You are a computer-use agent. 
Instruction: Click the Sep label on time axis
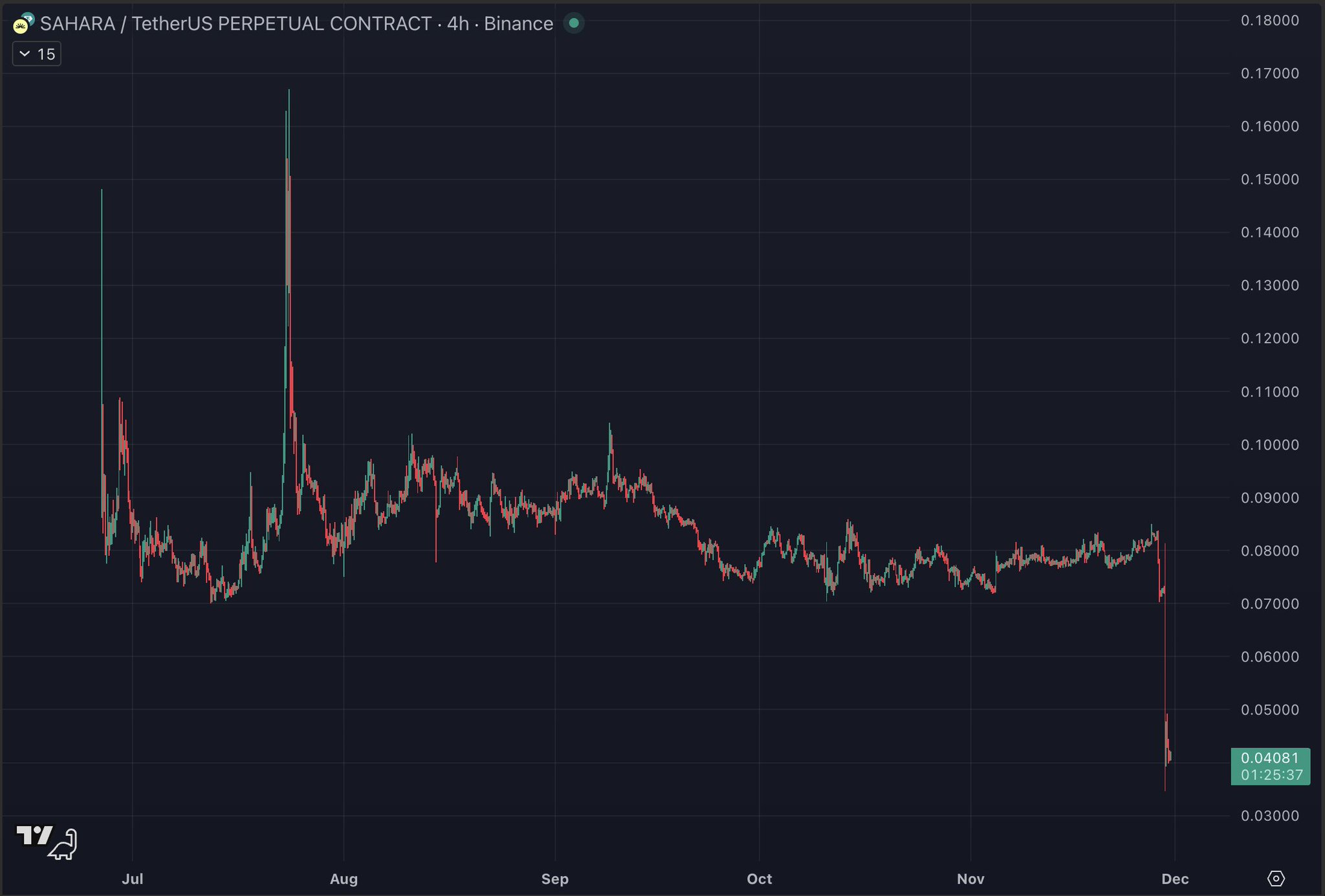[554, 879]
